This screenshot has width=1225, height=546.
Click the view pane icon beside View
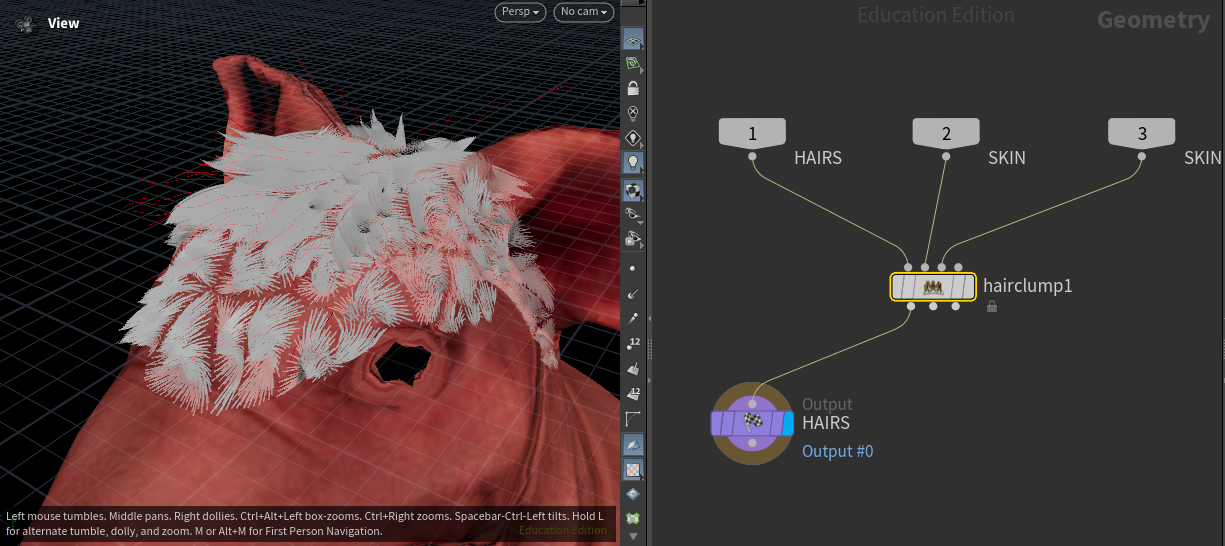point(25,24)
